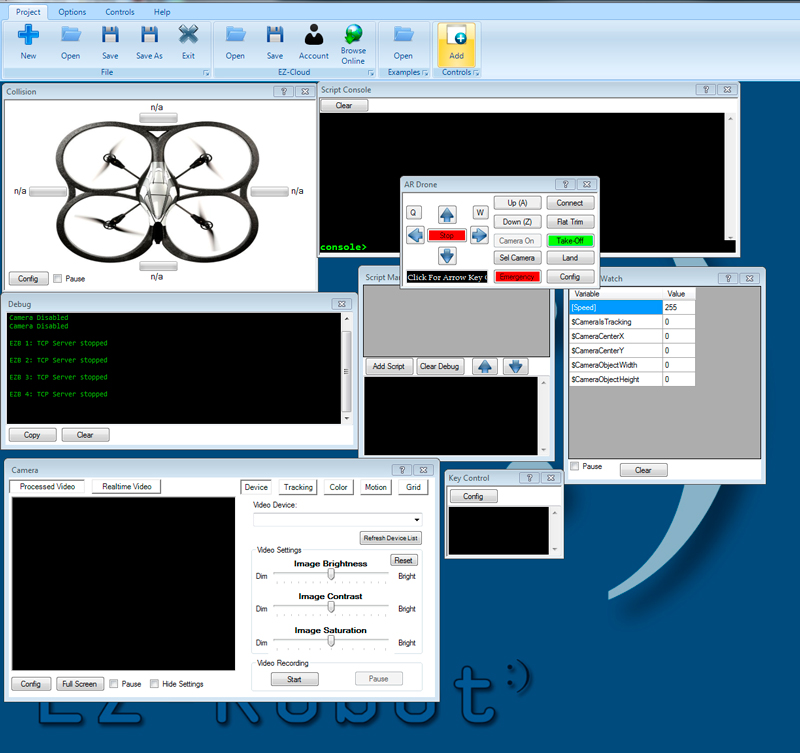The width and height of the screenshot is (800, 753).
Task: Click the Arrow Key capture field
Action: coord(446,277)
